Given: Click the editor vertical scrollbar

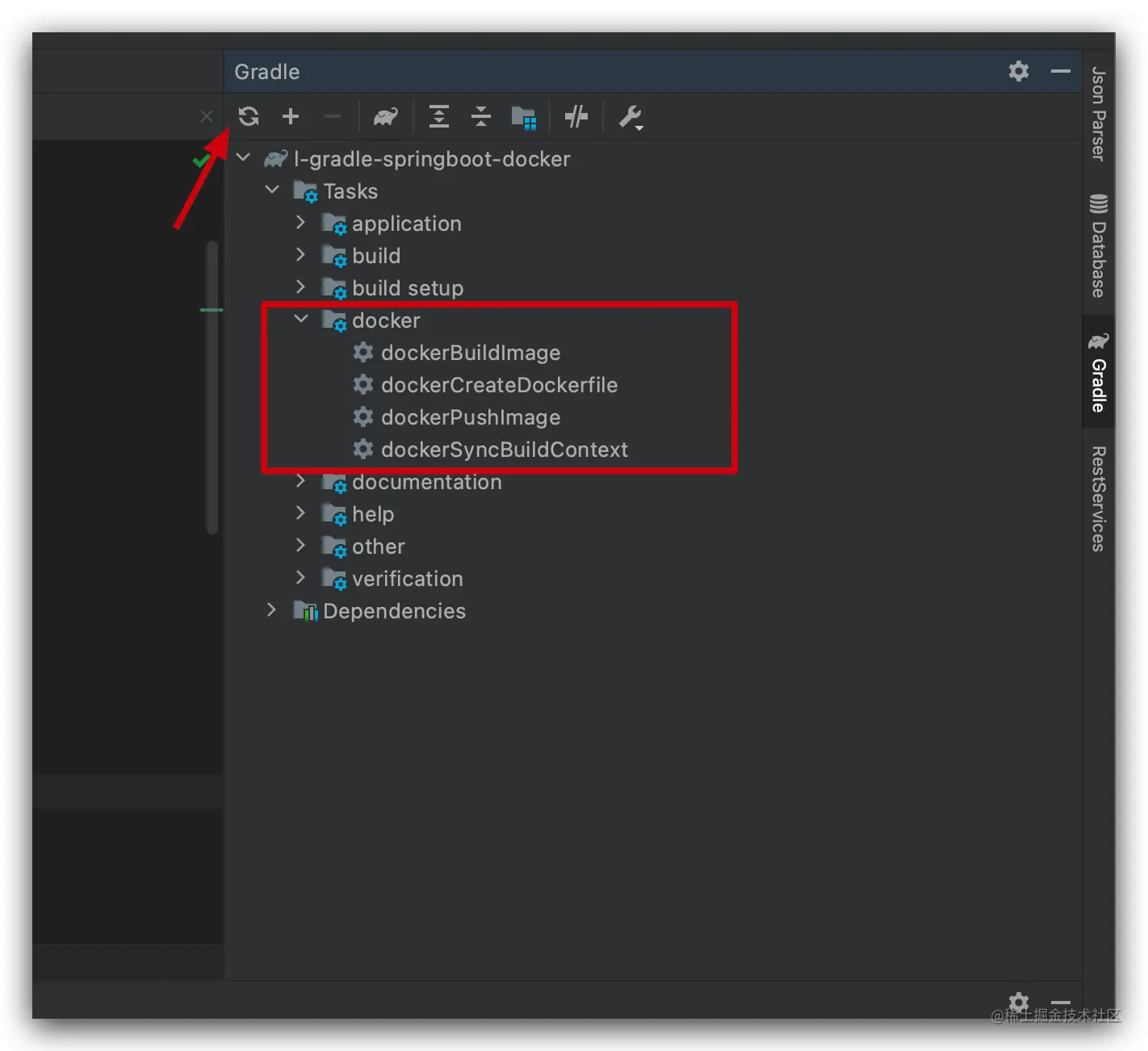Looking at the screenshot, I should (x=212, y=387).
